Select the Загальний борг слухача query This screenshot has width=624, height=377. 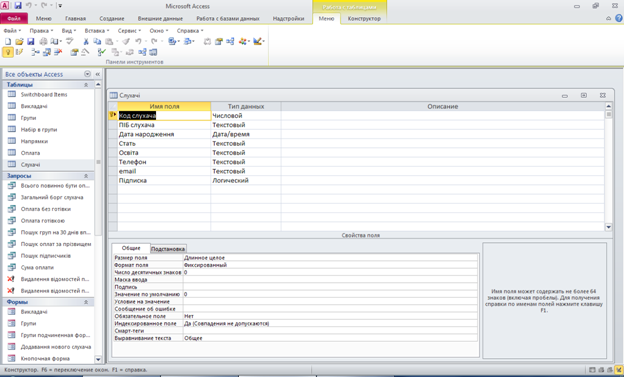click(52, 197)
